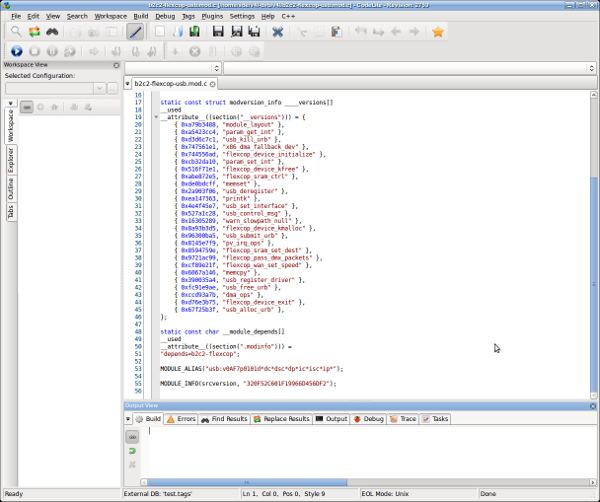Screen dimensions: 600x502
Task: Close the Workspace View pane
Action: [x=116, y=65]
